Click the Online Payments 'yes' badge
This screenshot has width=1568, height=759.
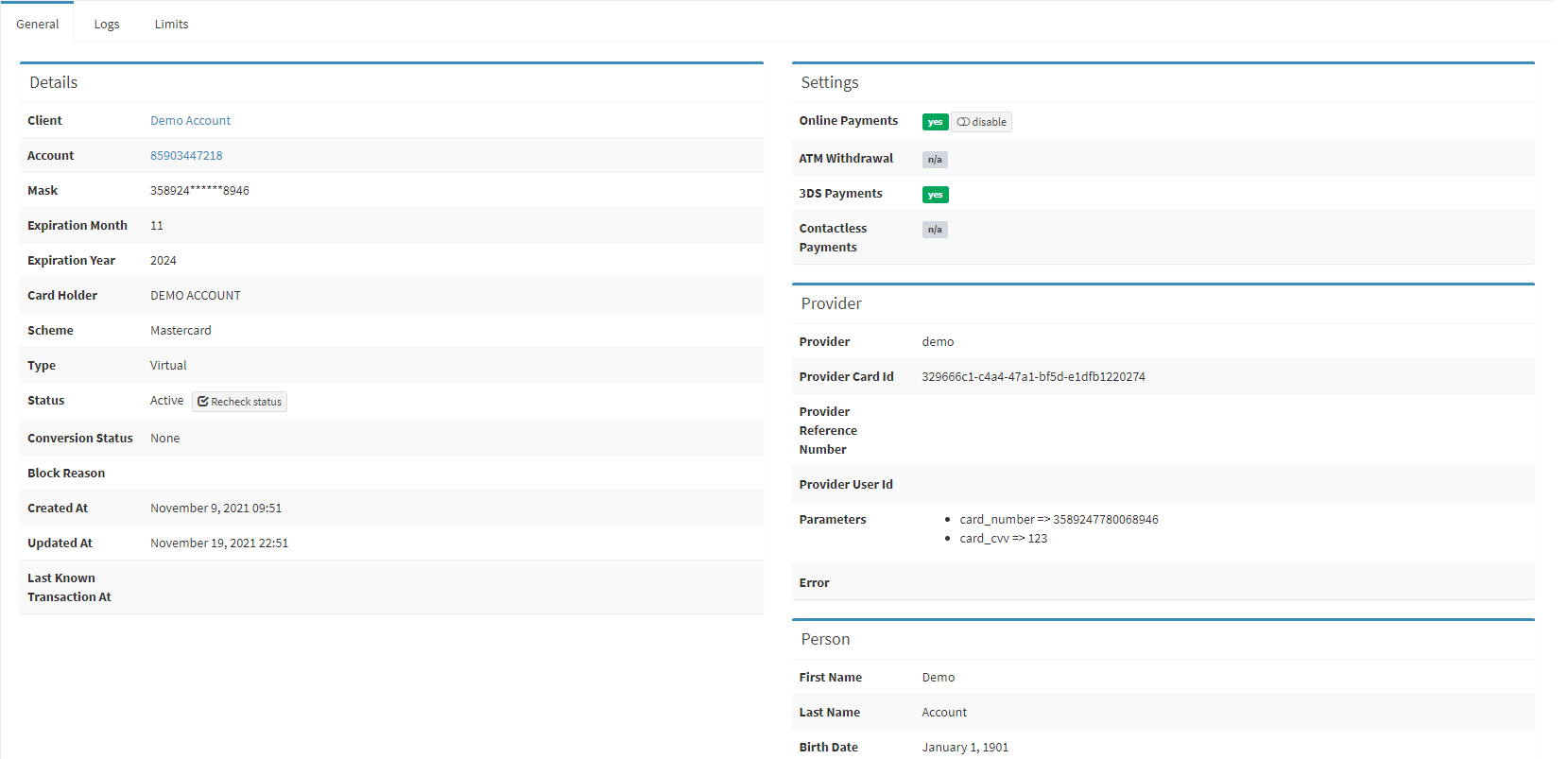point(935,122)
